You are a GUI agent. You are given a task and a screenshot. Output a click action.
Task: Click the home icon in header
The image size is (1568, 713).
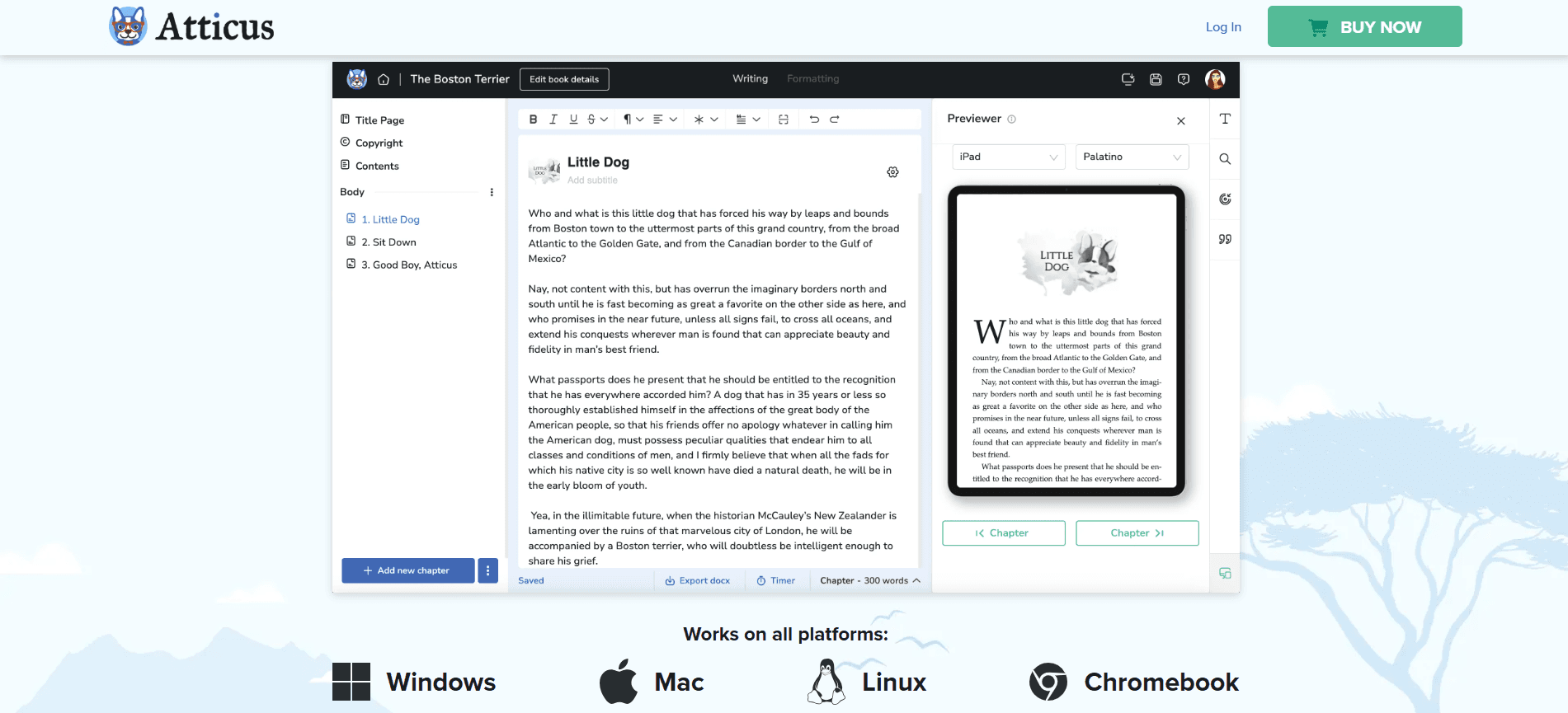coord(384,80)
